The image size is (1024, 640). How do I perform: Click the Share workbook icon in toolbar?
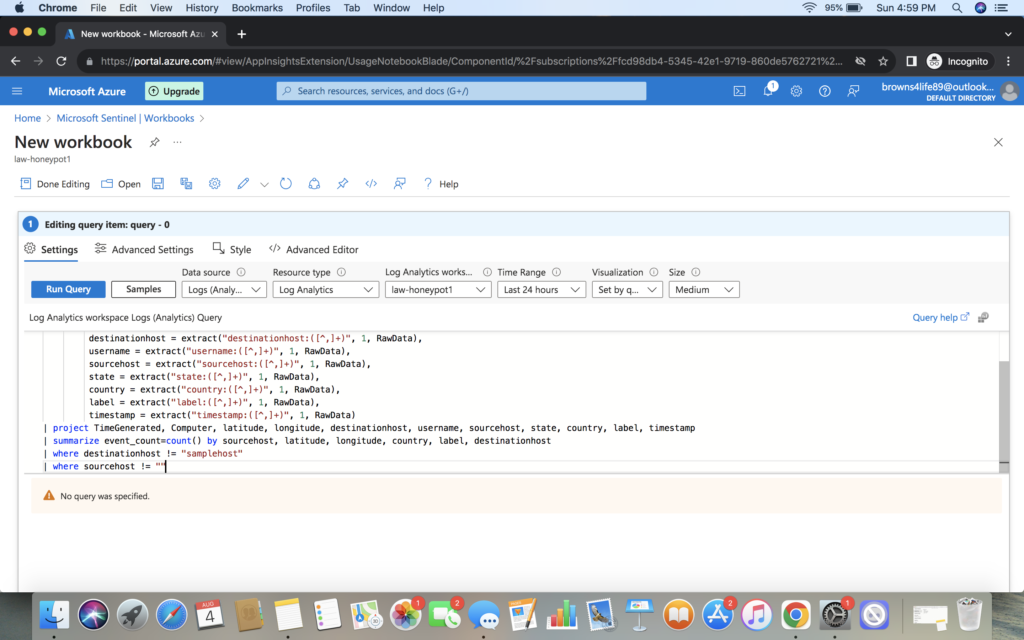click(x=314, y=184)
